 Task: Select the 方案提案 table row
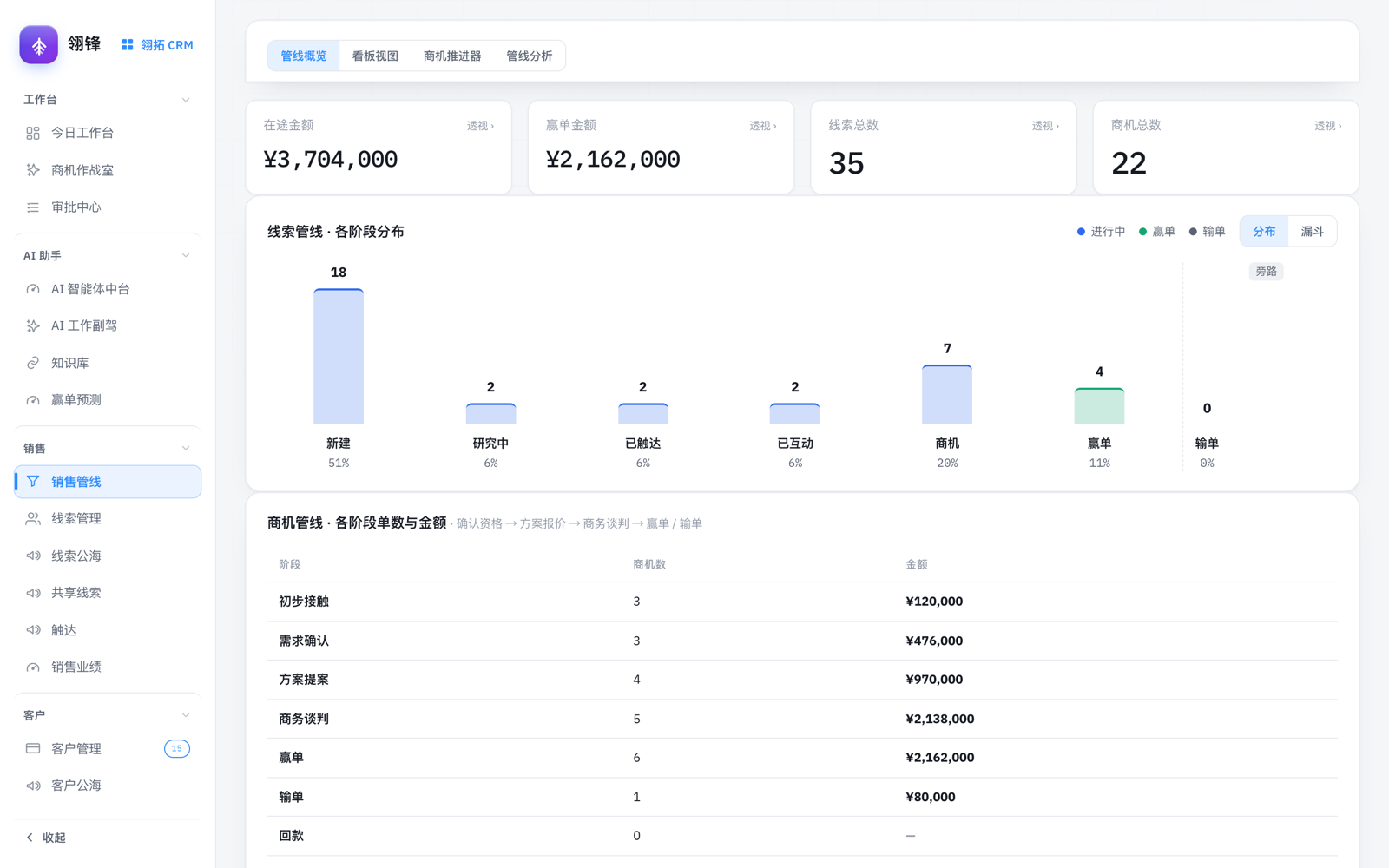(802, 680)
